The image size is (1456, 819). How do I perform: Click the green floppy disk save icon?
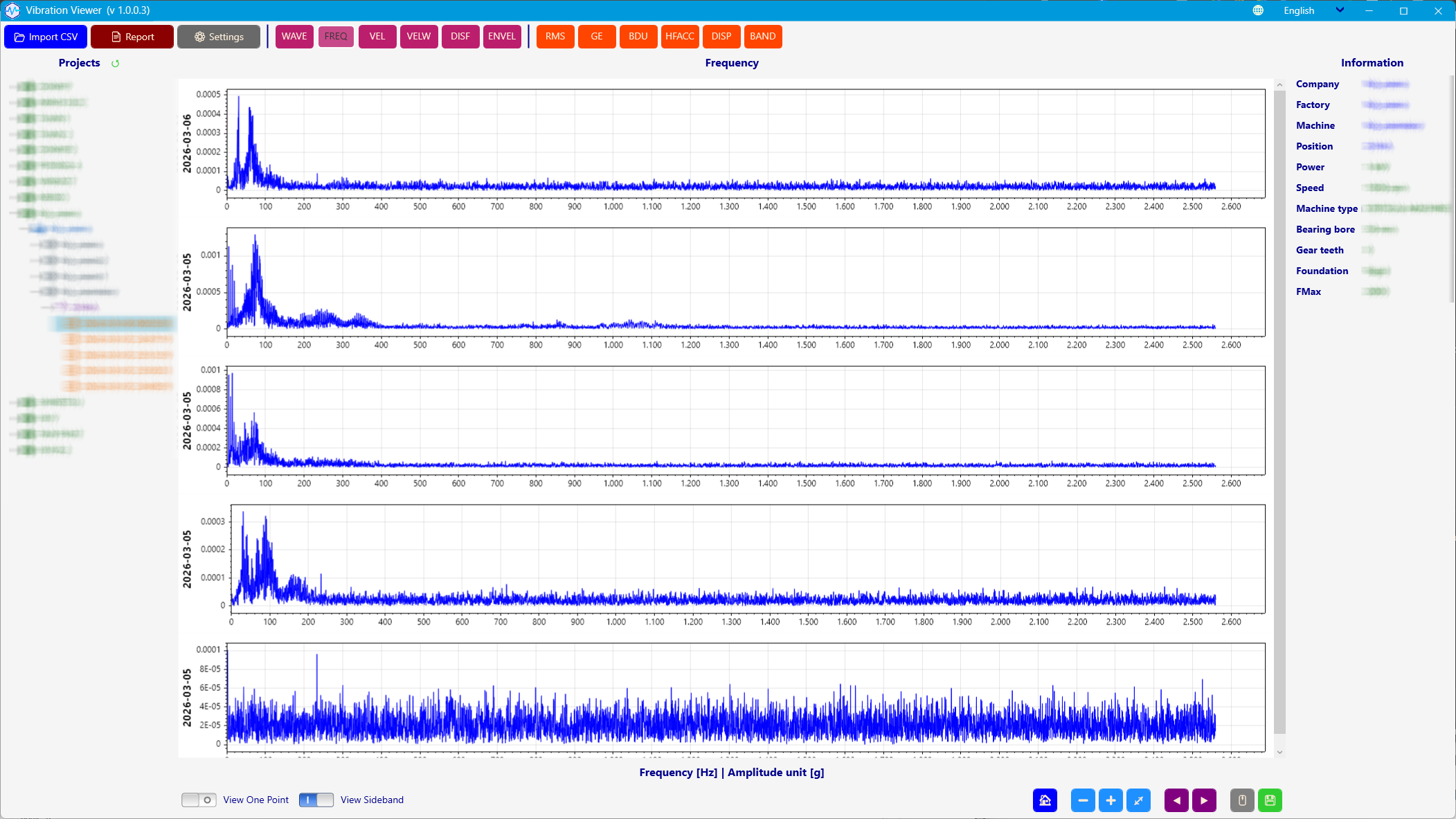(x=1270, y=800)
